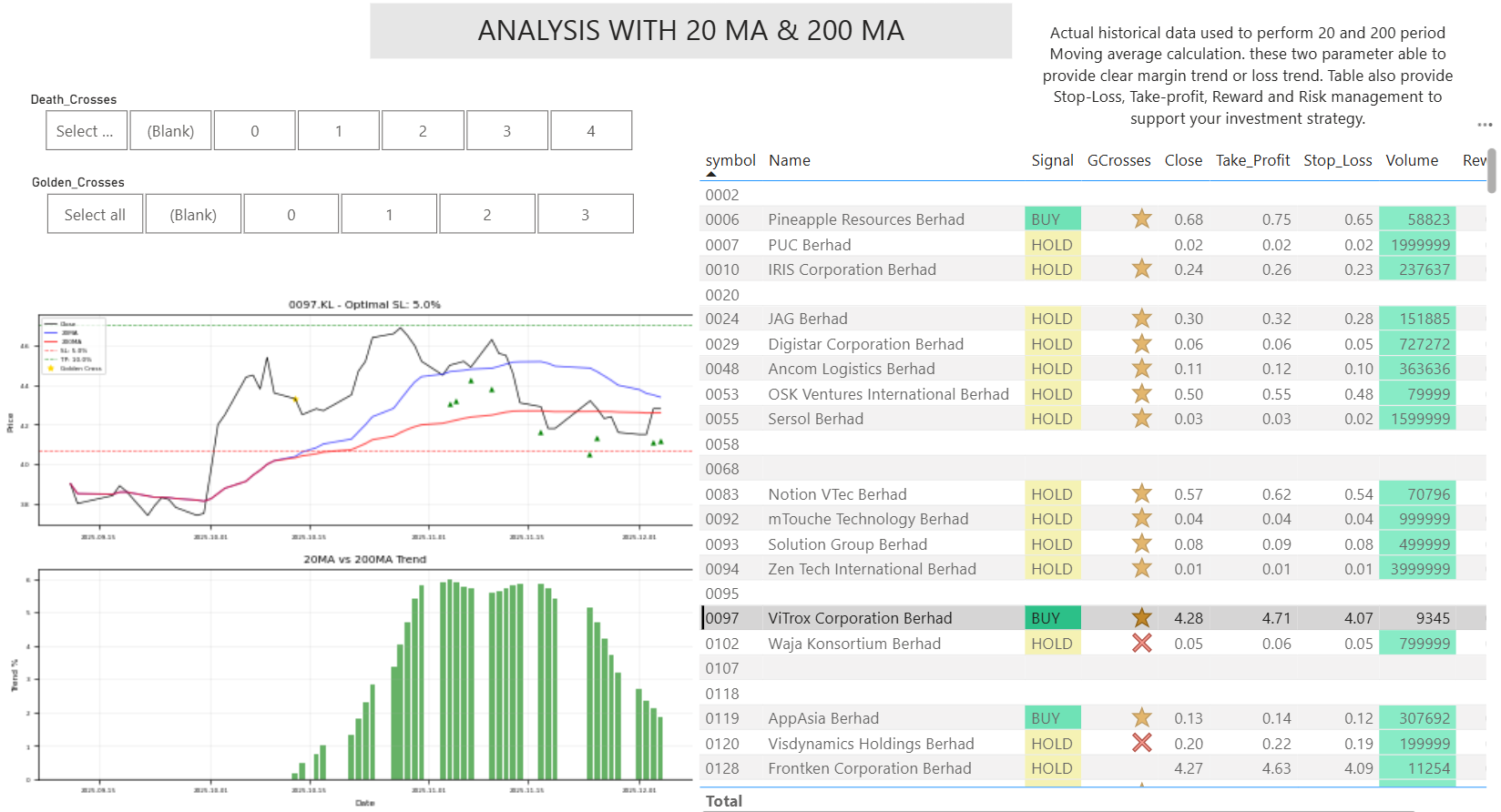Click the 'ANALYSIS WITH 20 MA & 200 MA' title

click(x=690, y=31)
